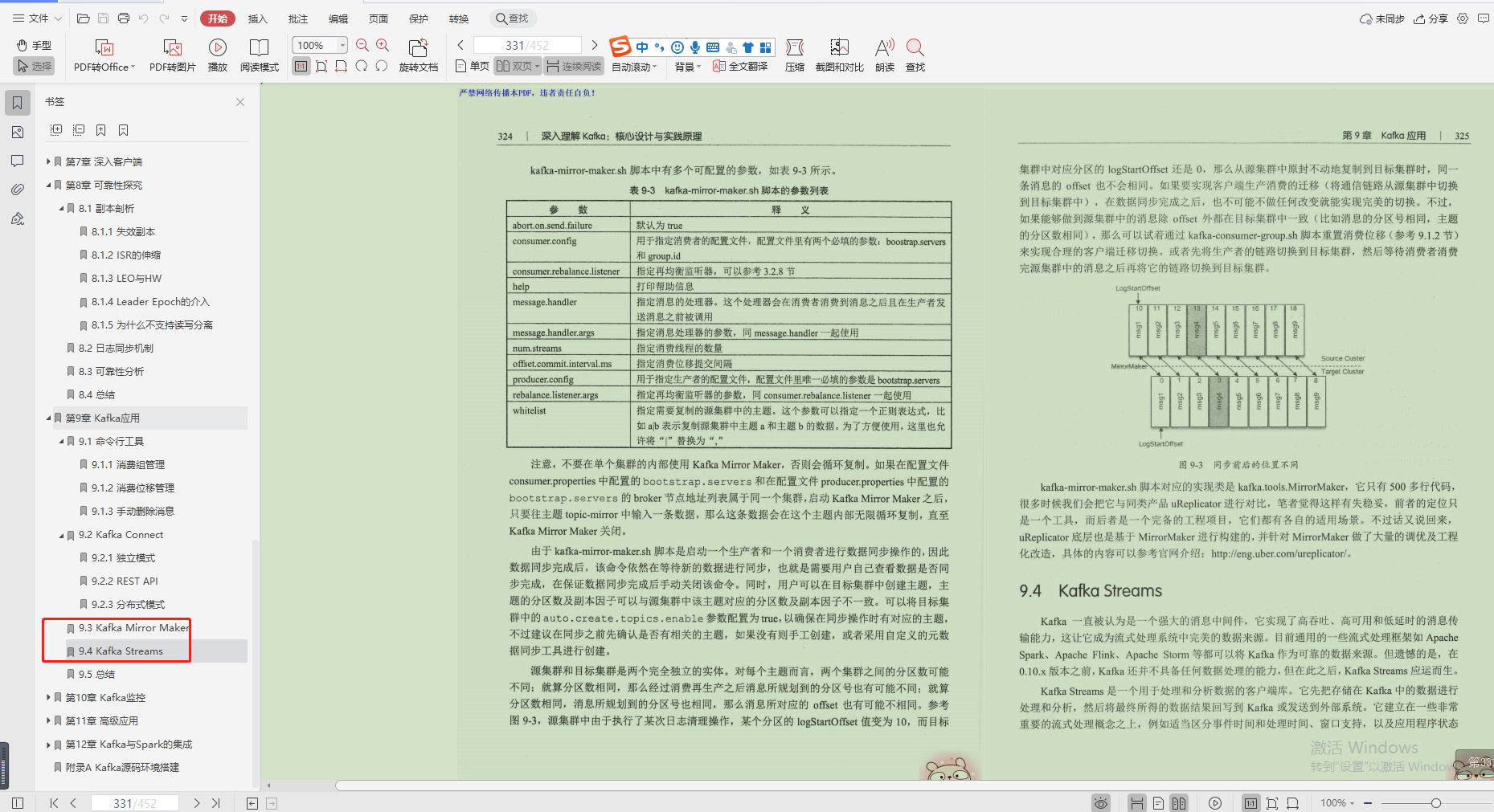Open the 文件 menu
The width and height of the screenshot is (1494, 812).
tap(38, 18)
